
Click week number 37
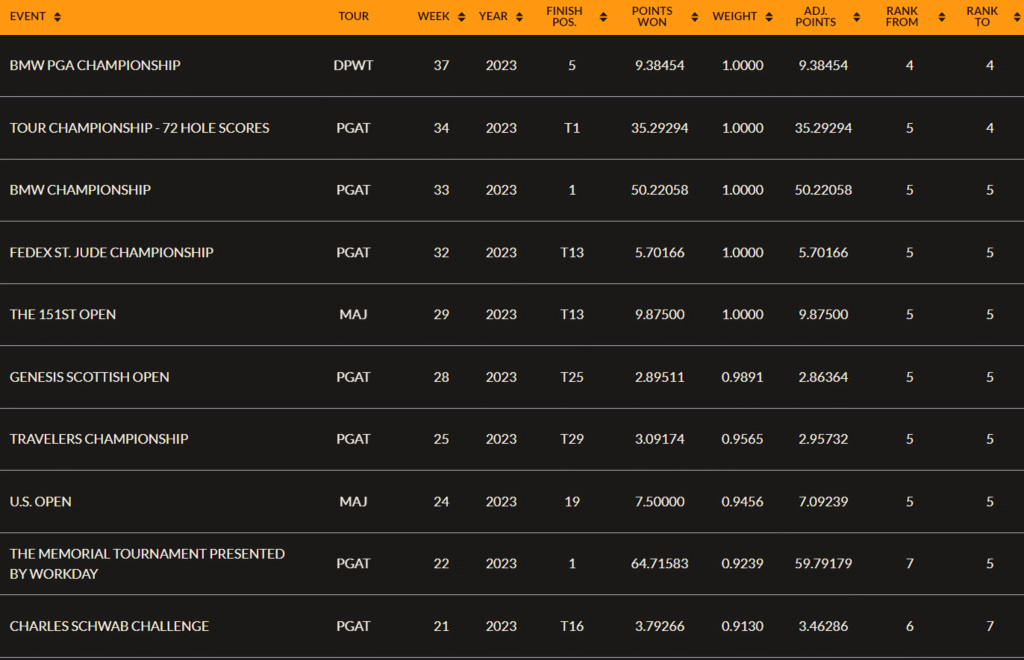441,65
